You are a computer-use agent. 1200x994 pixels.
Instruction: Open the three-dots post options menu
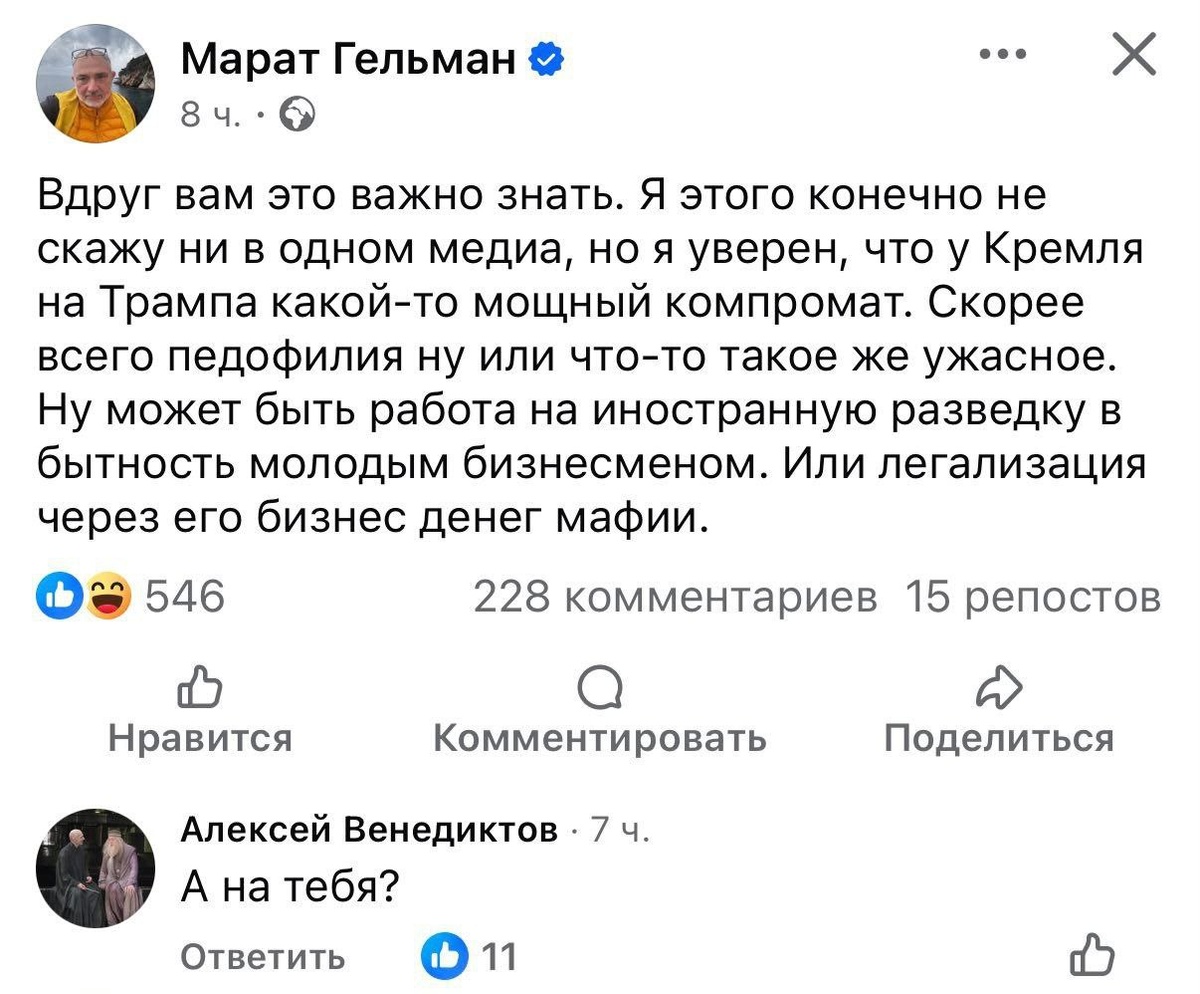(x=1002, y=55)
